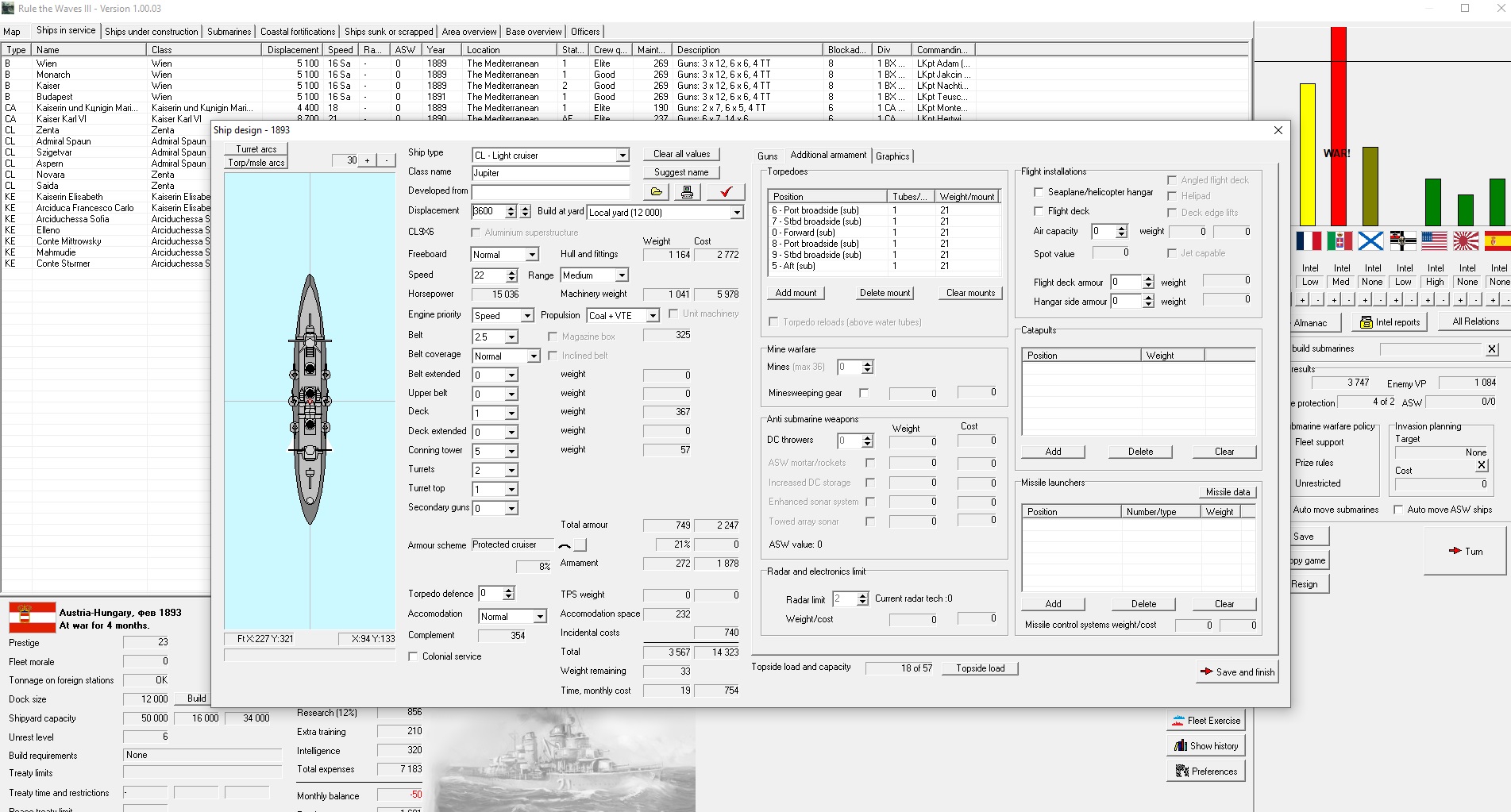Open Intel reports with its icon button
The width and height of the screenshot is (1511, 812).
point(1390,322)
